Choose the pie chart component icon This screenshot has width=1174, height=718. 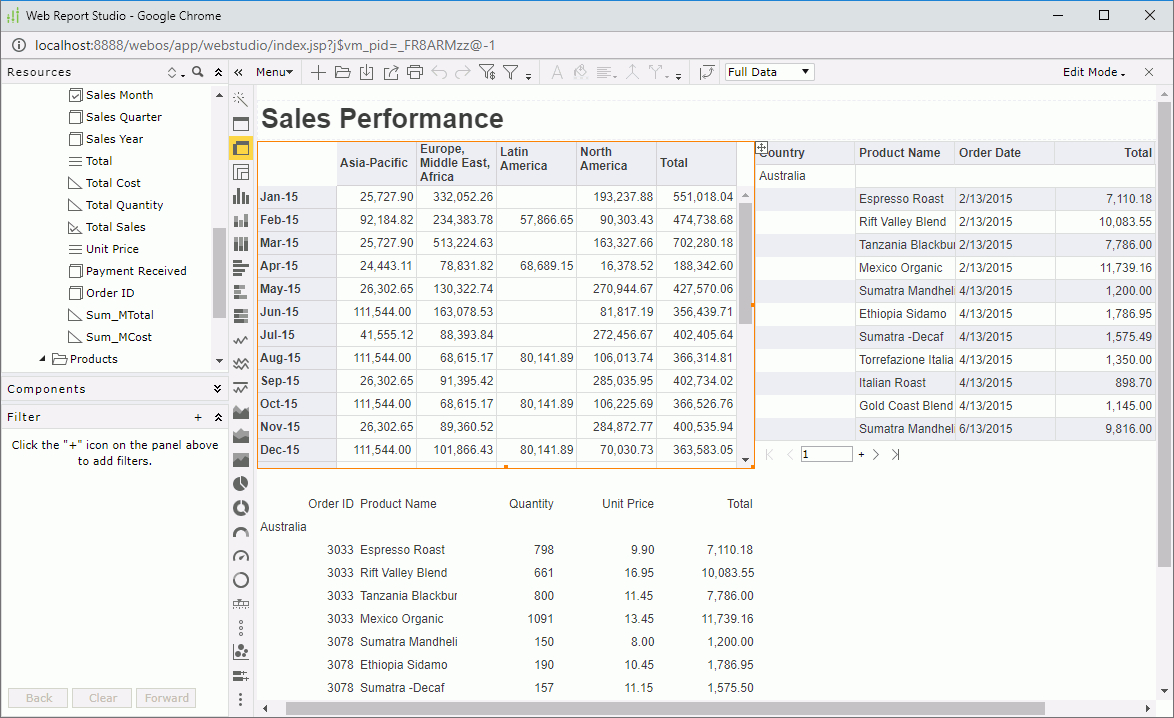click(x=240, y=483)
